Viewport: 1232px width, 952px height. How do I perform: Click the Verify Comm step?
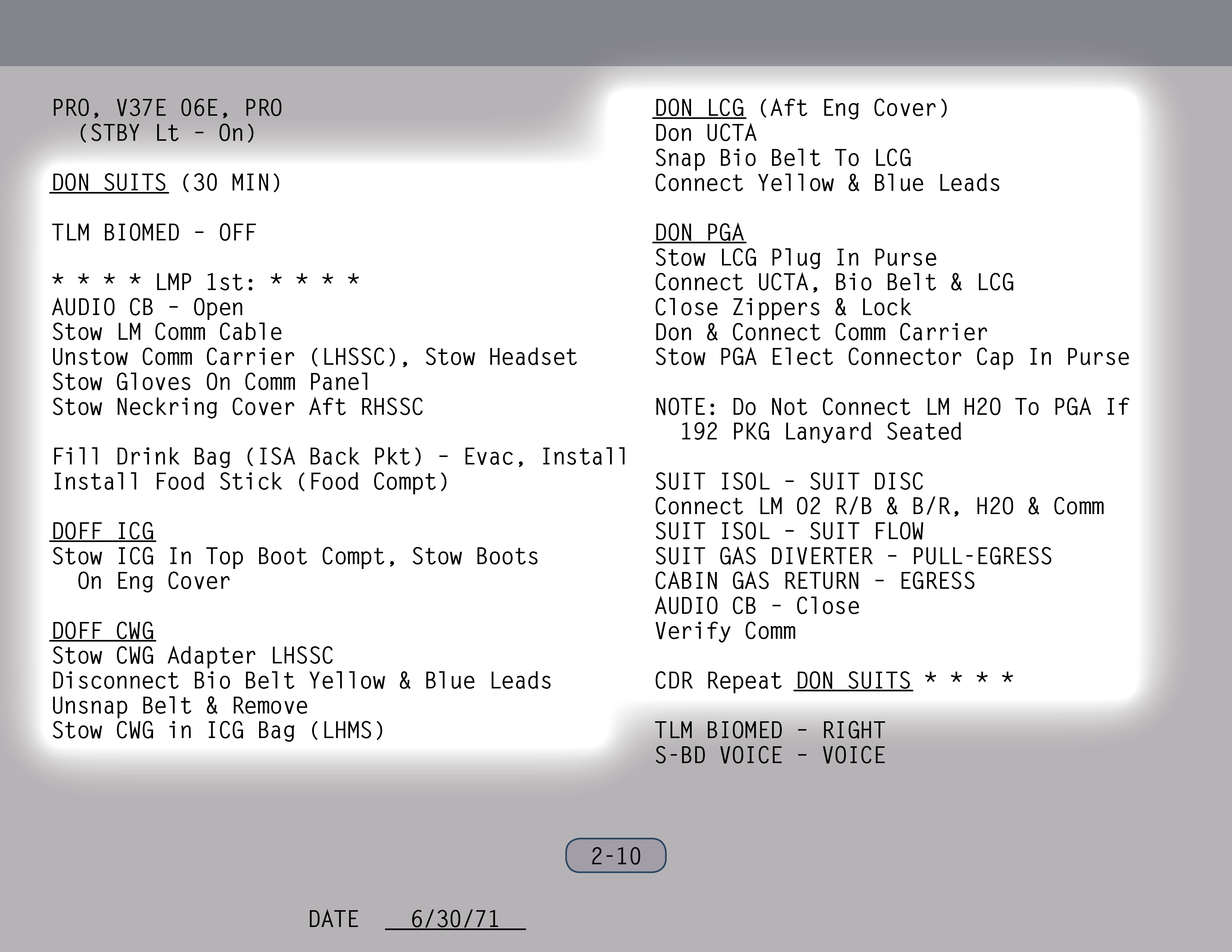[725, 631]
